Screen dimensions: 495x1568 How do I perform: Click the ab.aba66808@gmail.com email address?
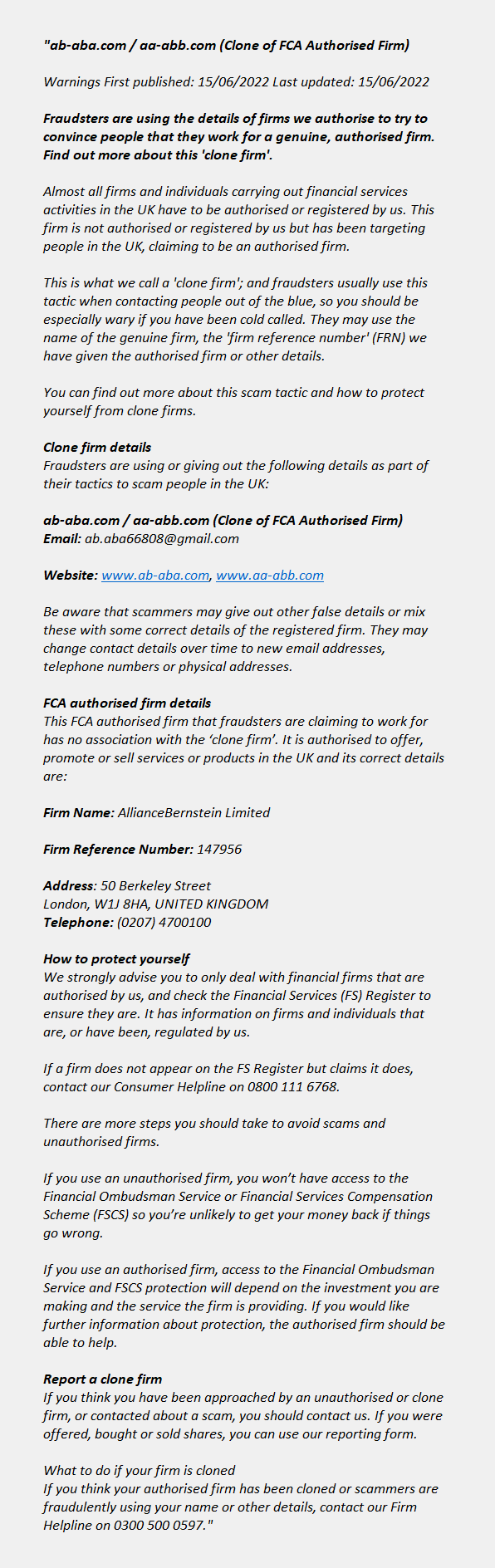pos(162,538)
